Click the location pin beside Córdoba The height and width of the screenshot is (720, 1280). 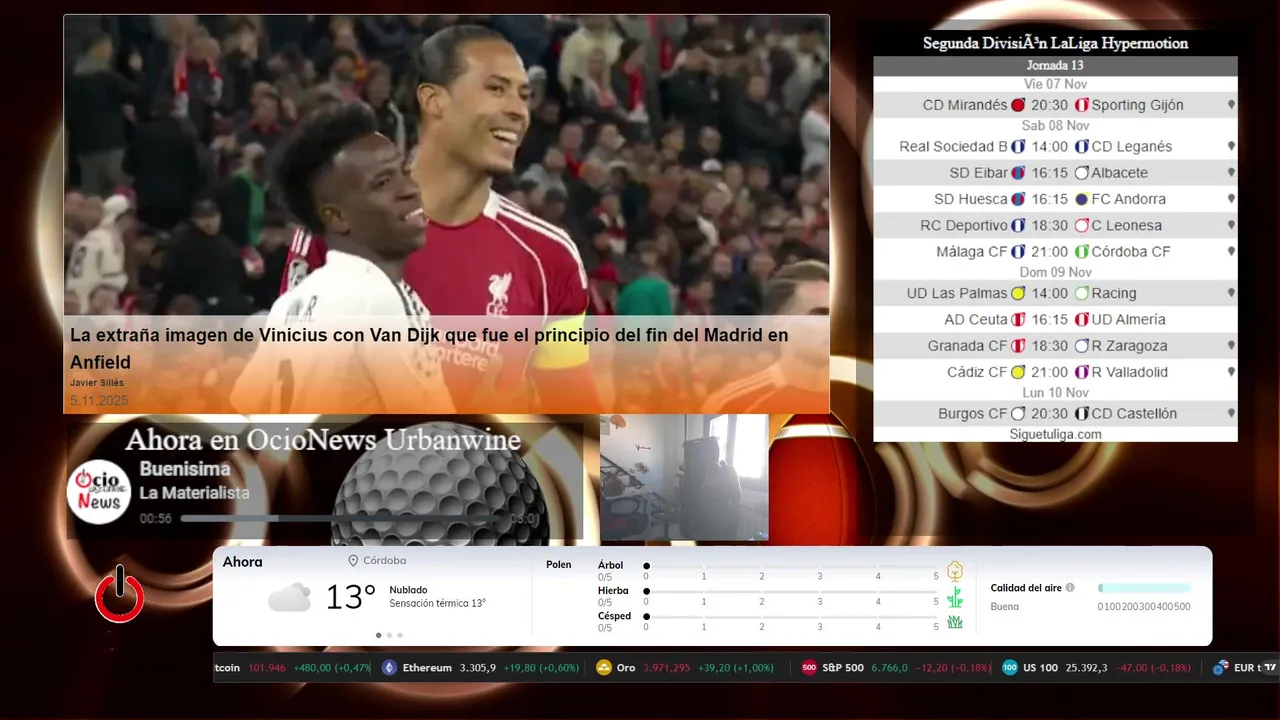(353, 561)
